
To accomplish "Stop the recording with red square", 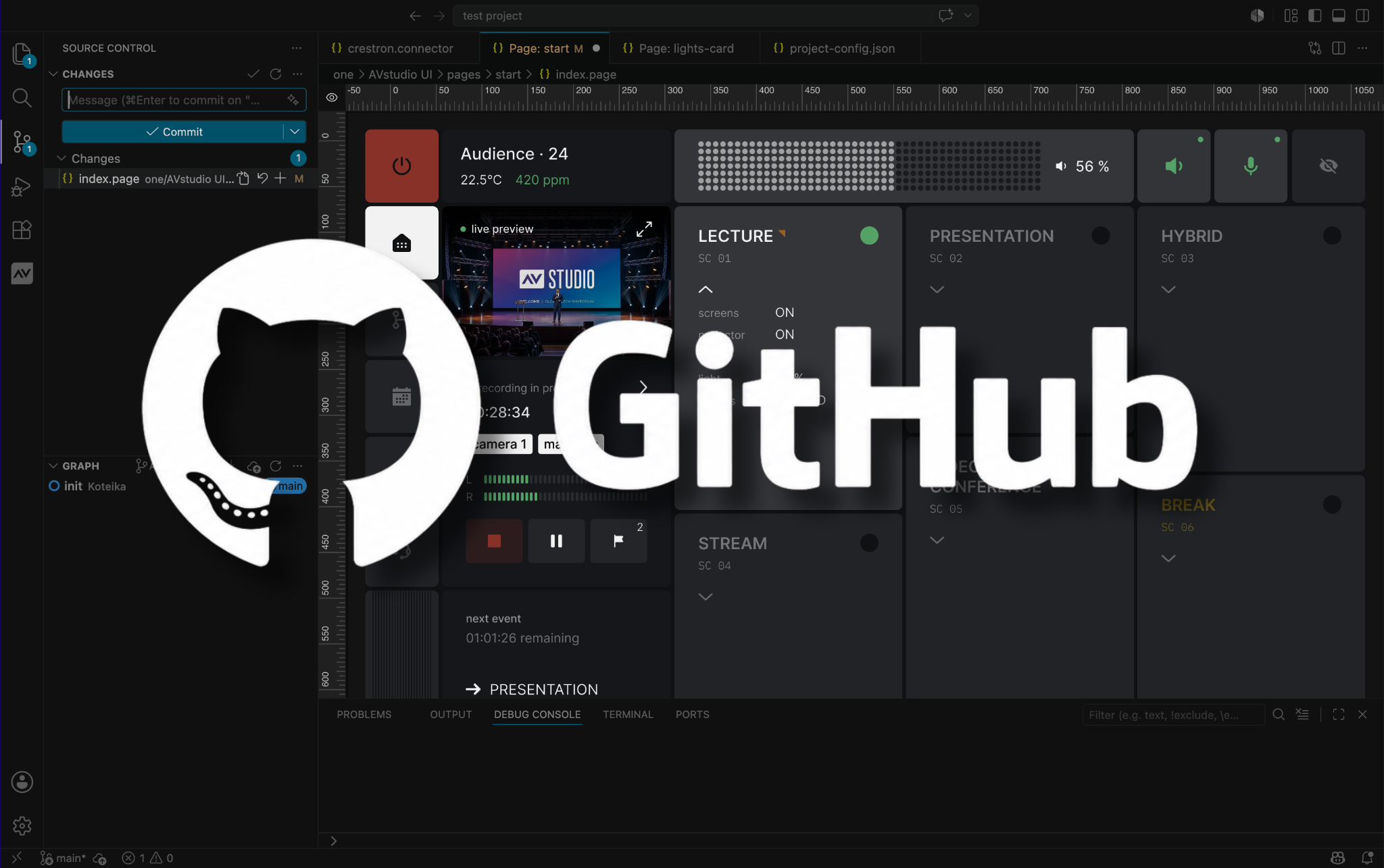I will click(x=494, y=541).
